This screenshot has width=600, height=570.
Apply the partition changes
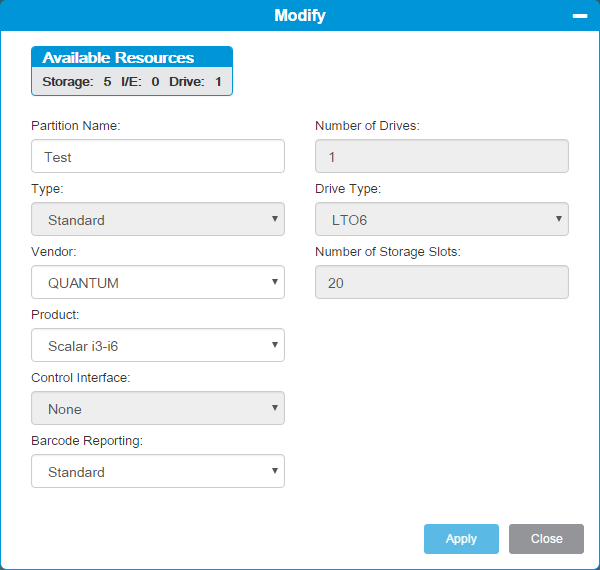(461, 539)
